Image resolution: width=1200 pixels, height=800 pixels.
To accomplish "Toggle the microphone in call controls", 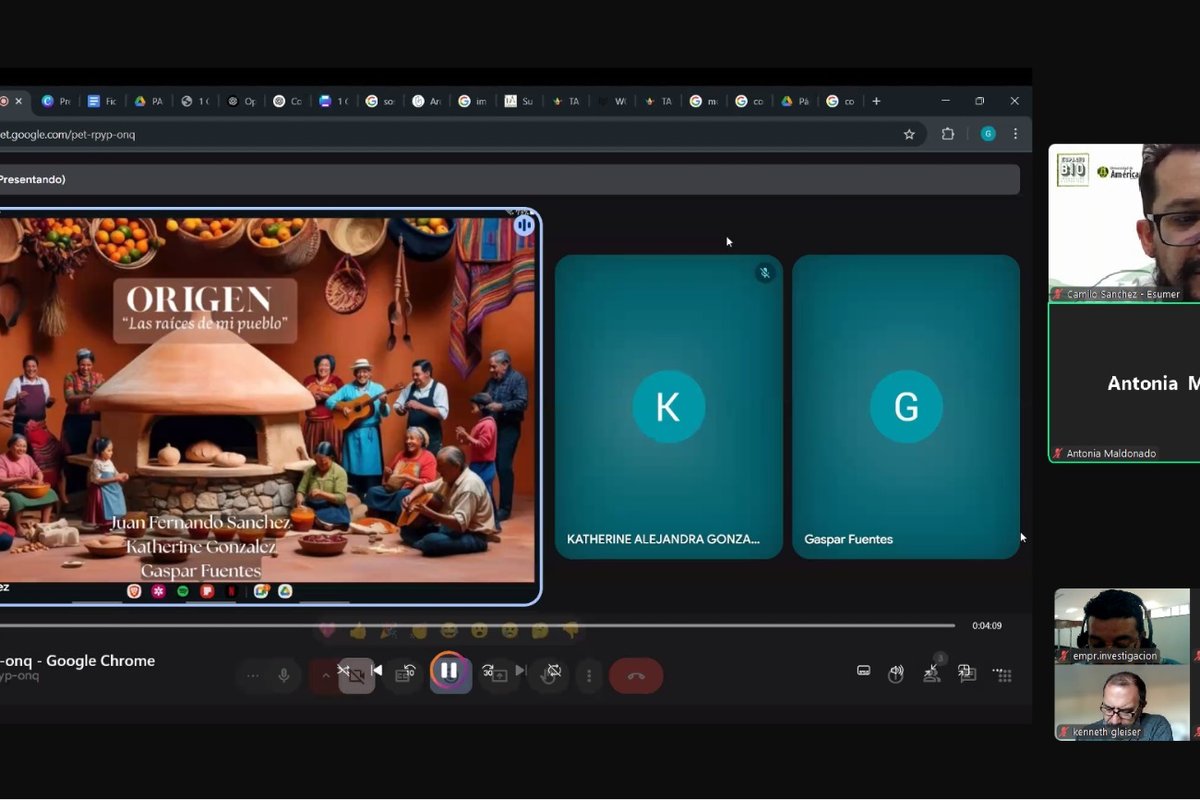I will point(284,676).
